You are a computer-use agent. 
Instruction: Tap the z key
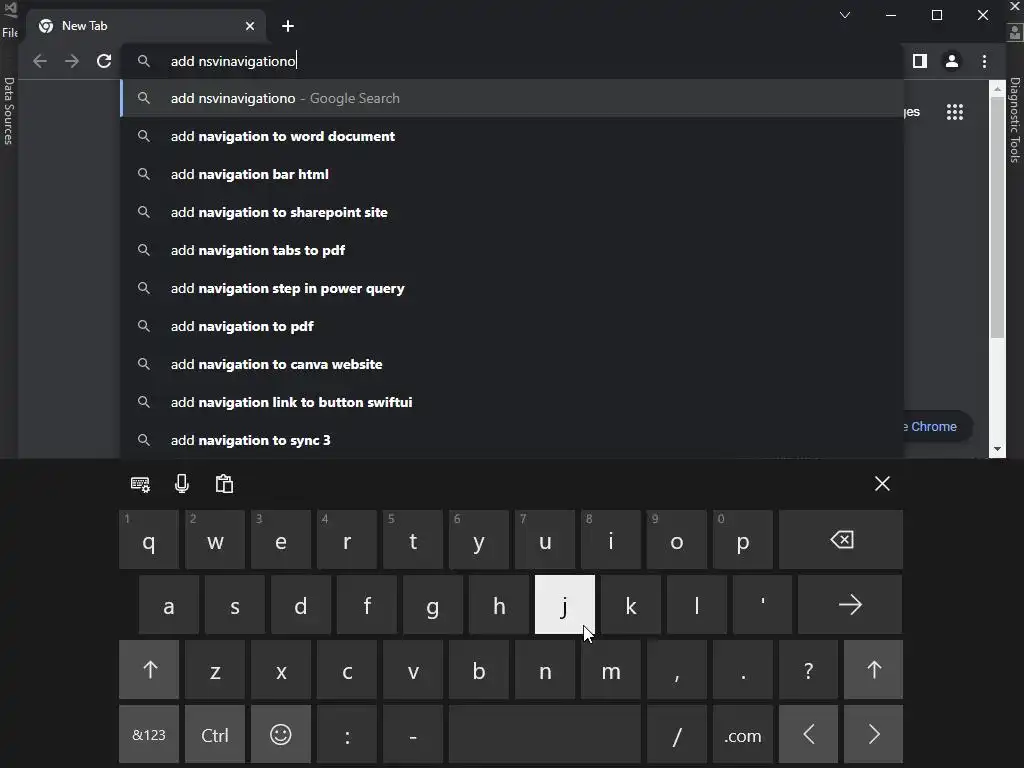[215, 670]
